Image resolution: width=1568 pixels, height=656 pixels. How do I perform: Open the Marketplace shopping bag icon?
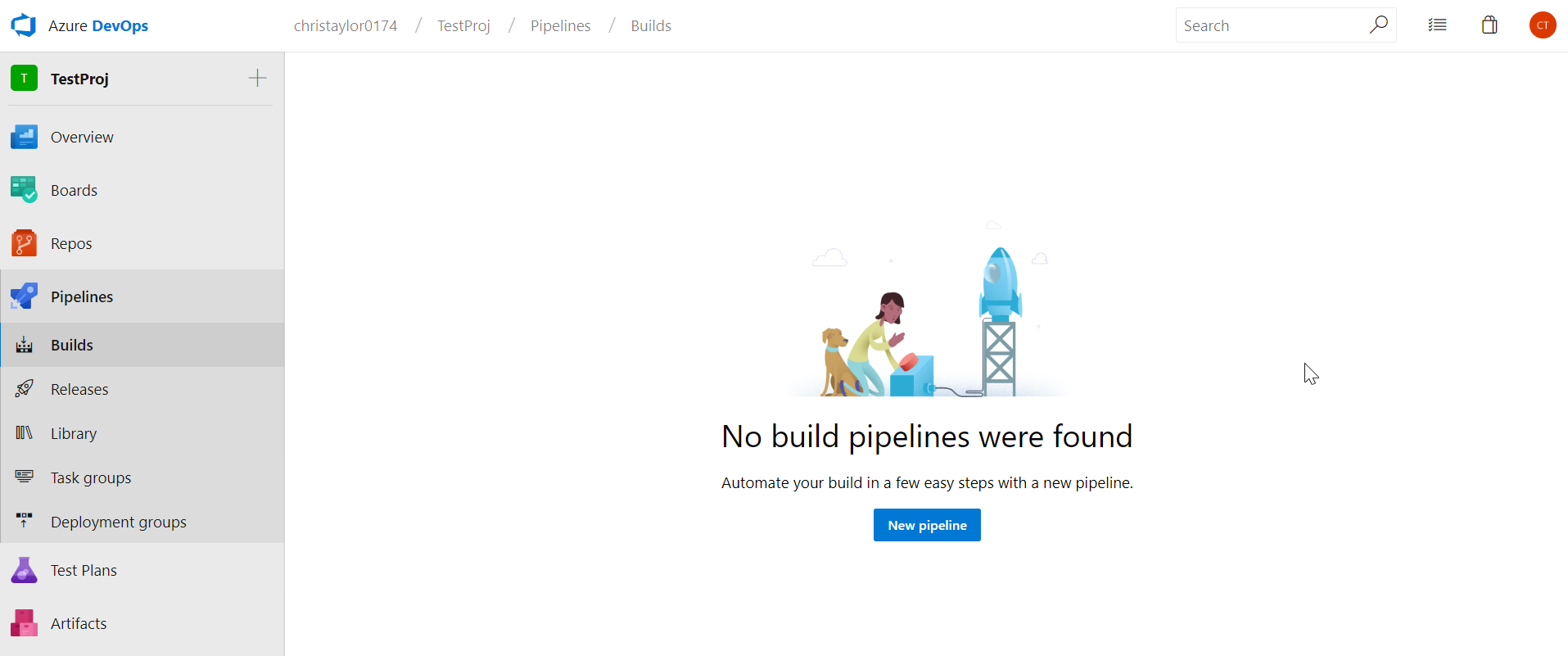[x=1489, y=25]
